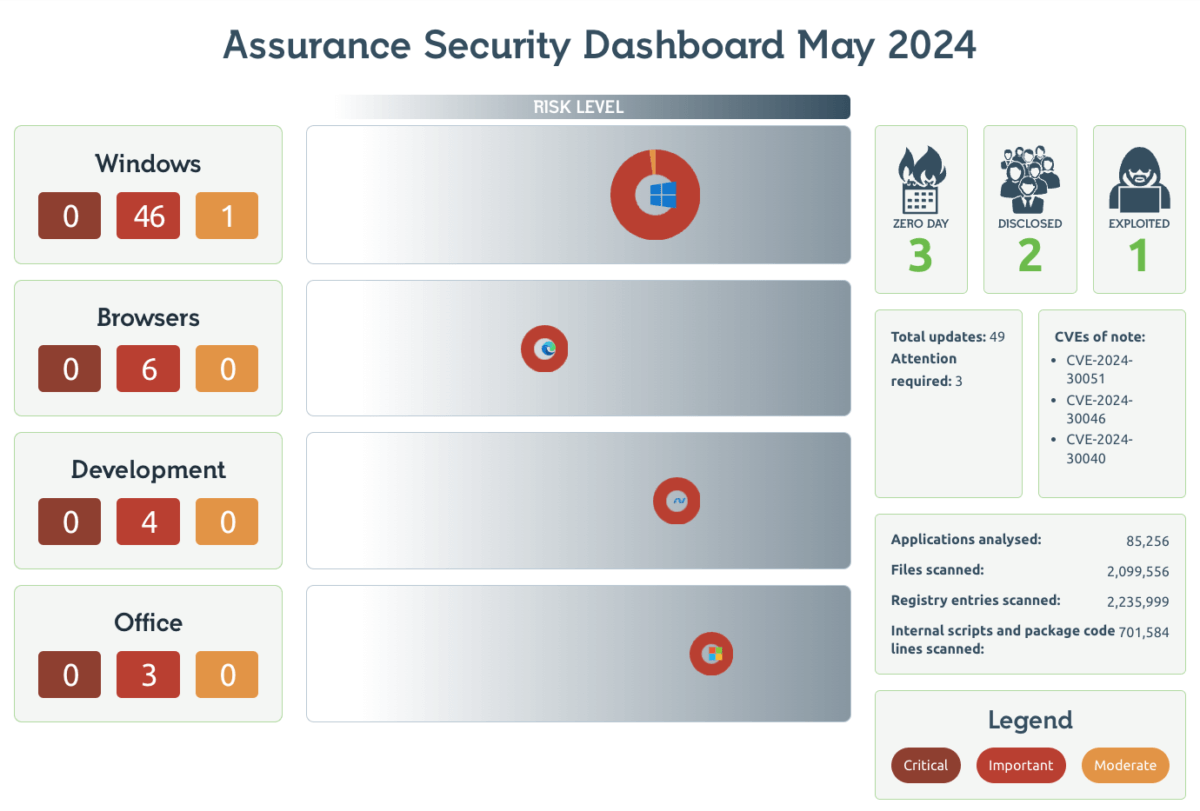Click the RISK LEVEL gradient bar

tap(580, 106)
